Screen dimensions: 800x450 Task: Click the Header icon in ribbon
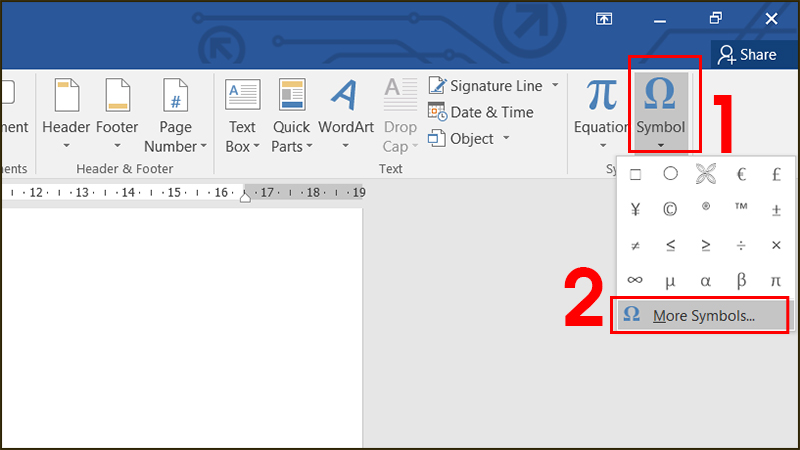(x=65, y=98)
